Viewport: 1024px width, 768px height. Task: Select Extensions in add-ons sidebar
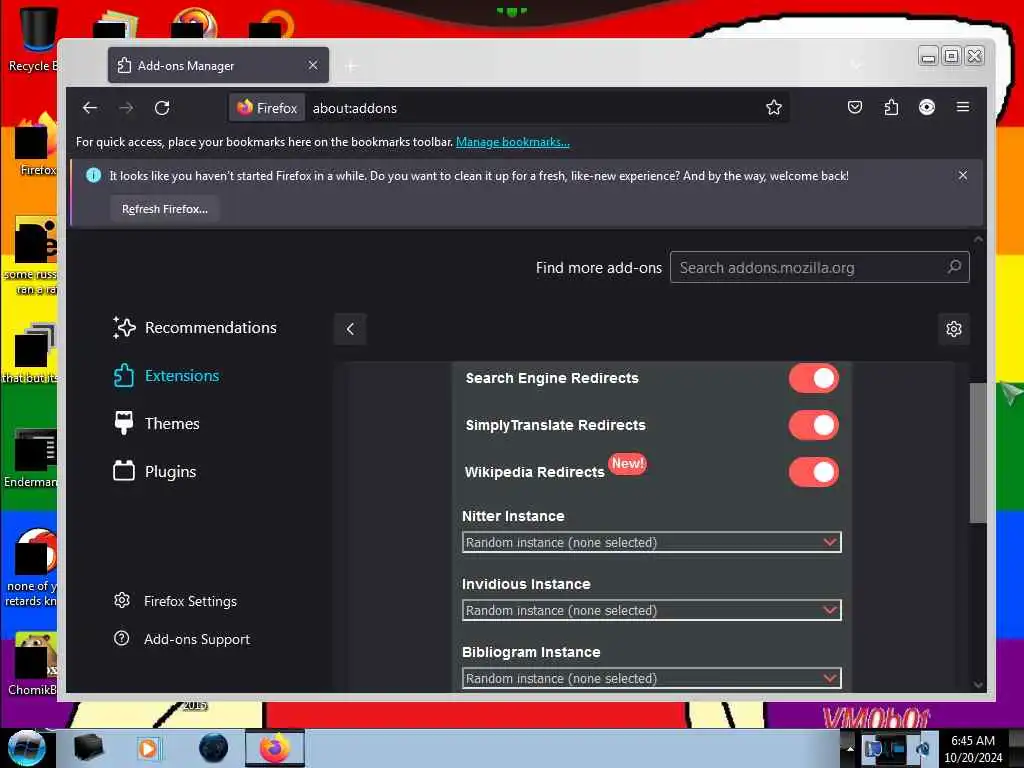point(166,376)
